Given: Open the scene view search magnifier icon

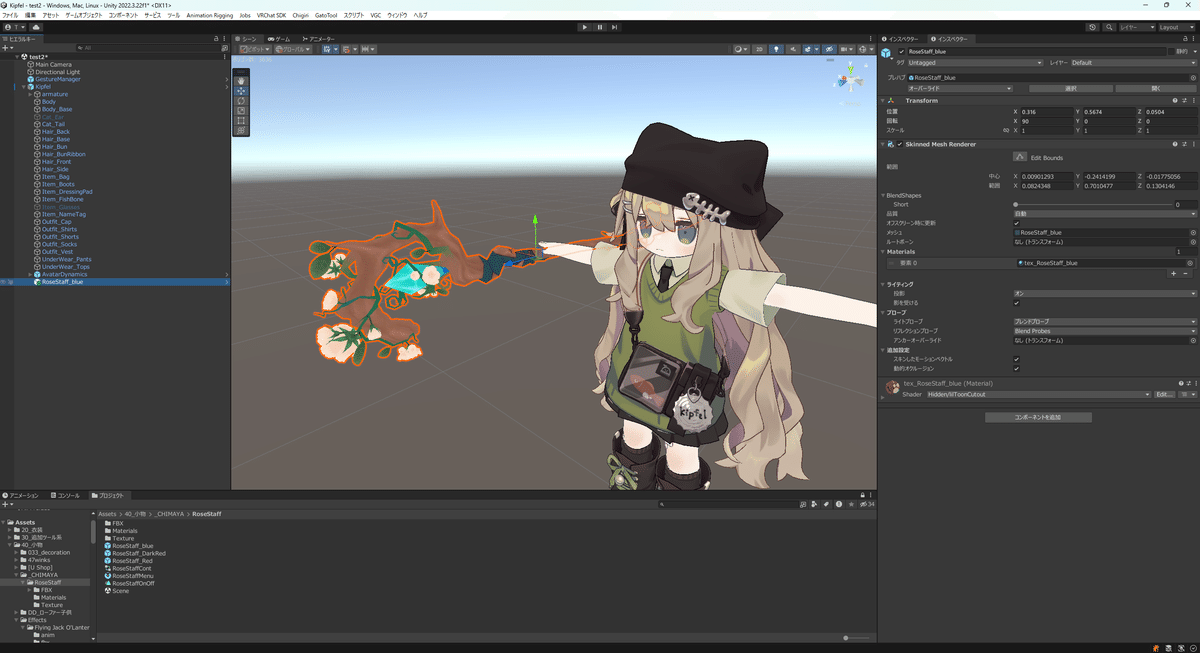Looking at the screenshot, I should coord(1109,27).
